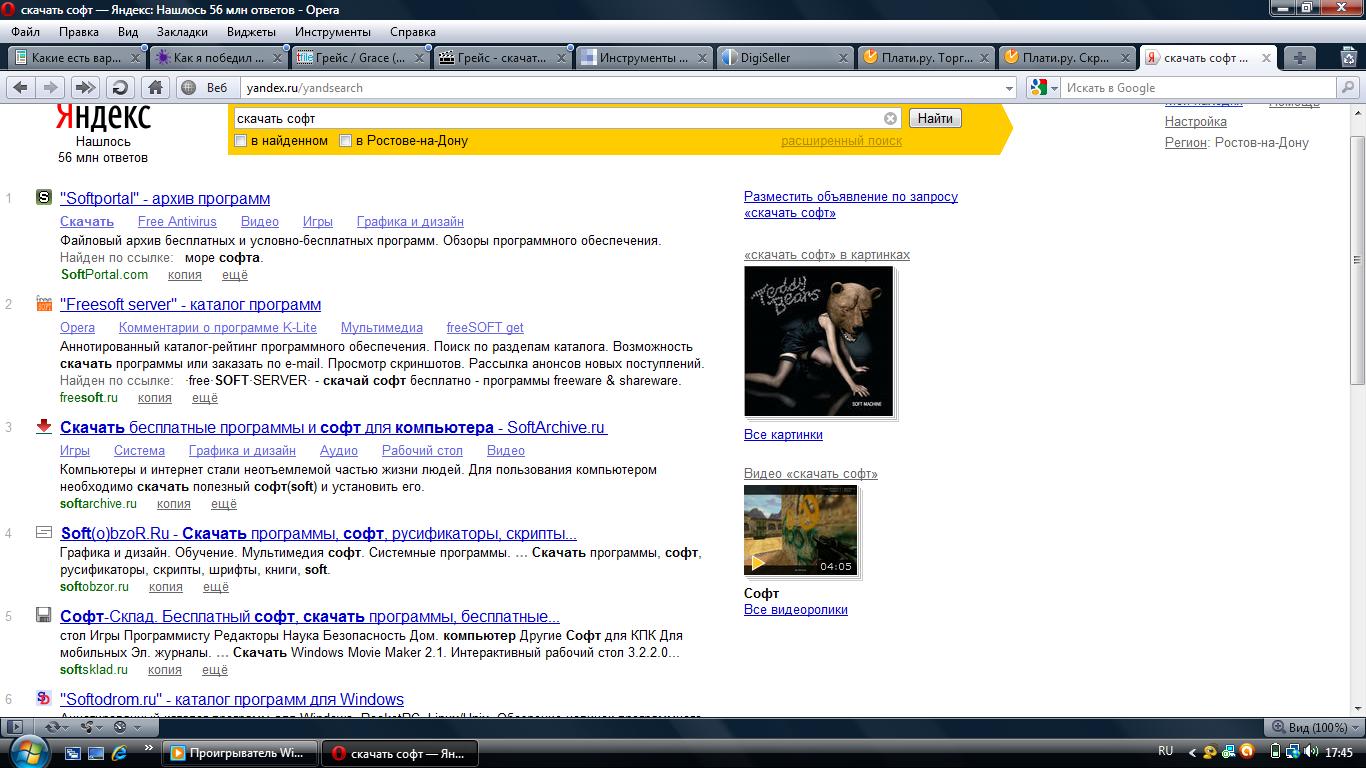Expand Quick Launch overflow chevron
Image resolution: width=1366 pixels, height=768 pixels.
[150, 747]
